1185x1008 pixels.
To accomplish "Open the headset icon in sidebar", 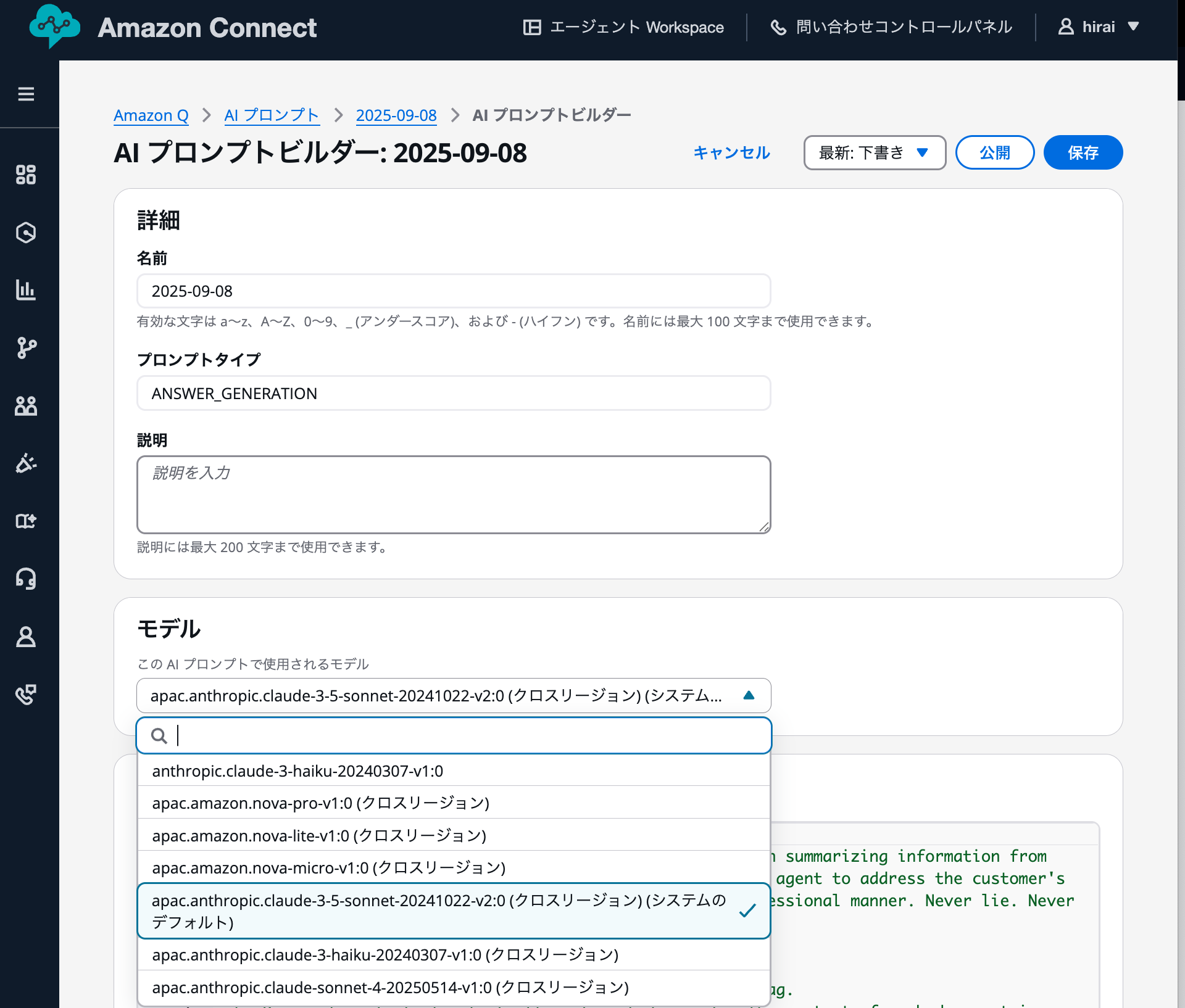I will point(26,579).
